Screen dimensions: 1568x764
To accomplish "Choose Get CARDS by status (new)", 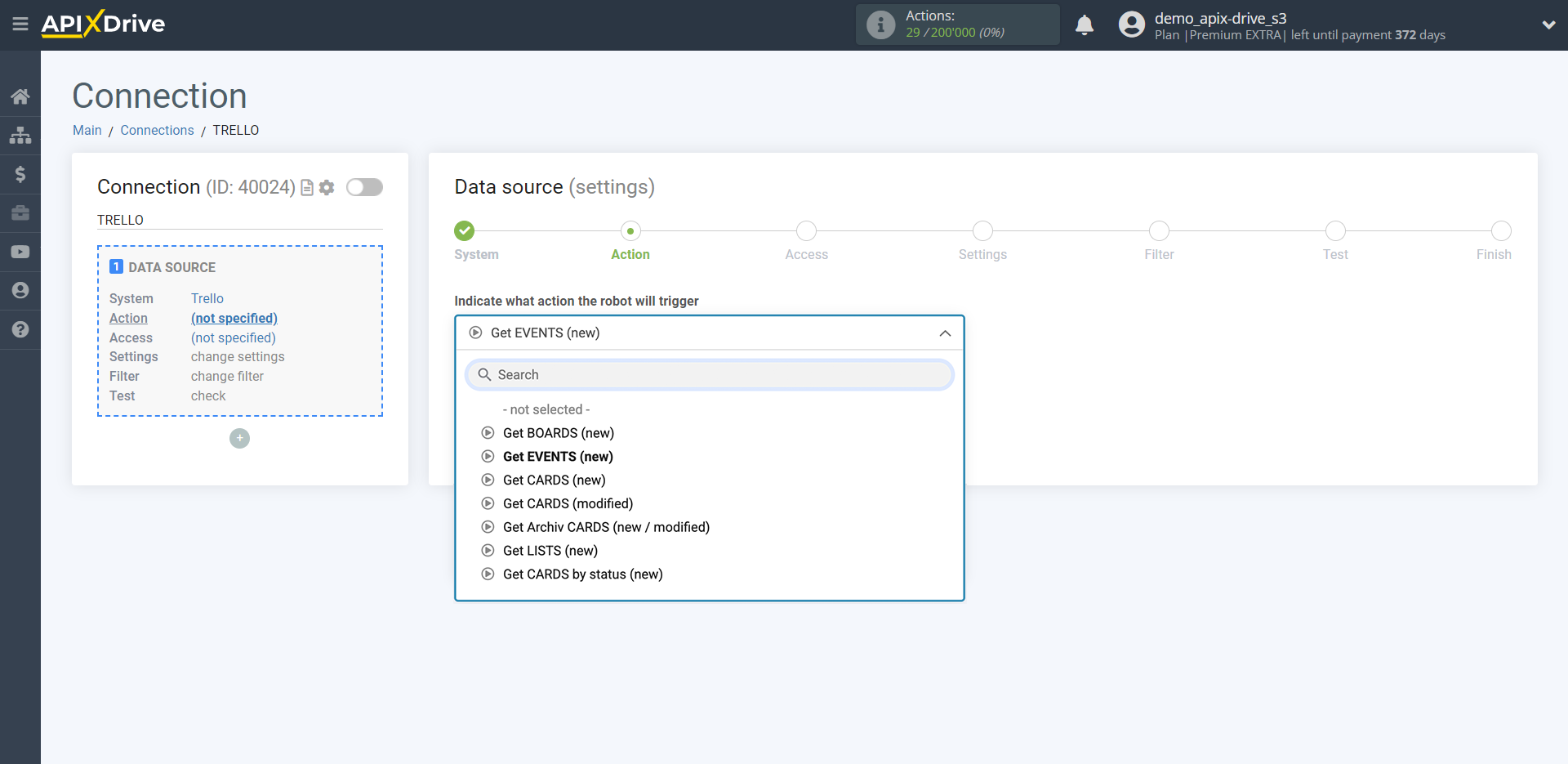I will (x=583, y=574).
